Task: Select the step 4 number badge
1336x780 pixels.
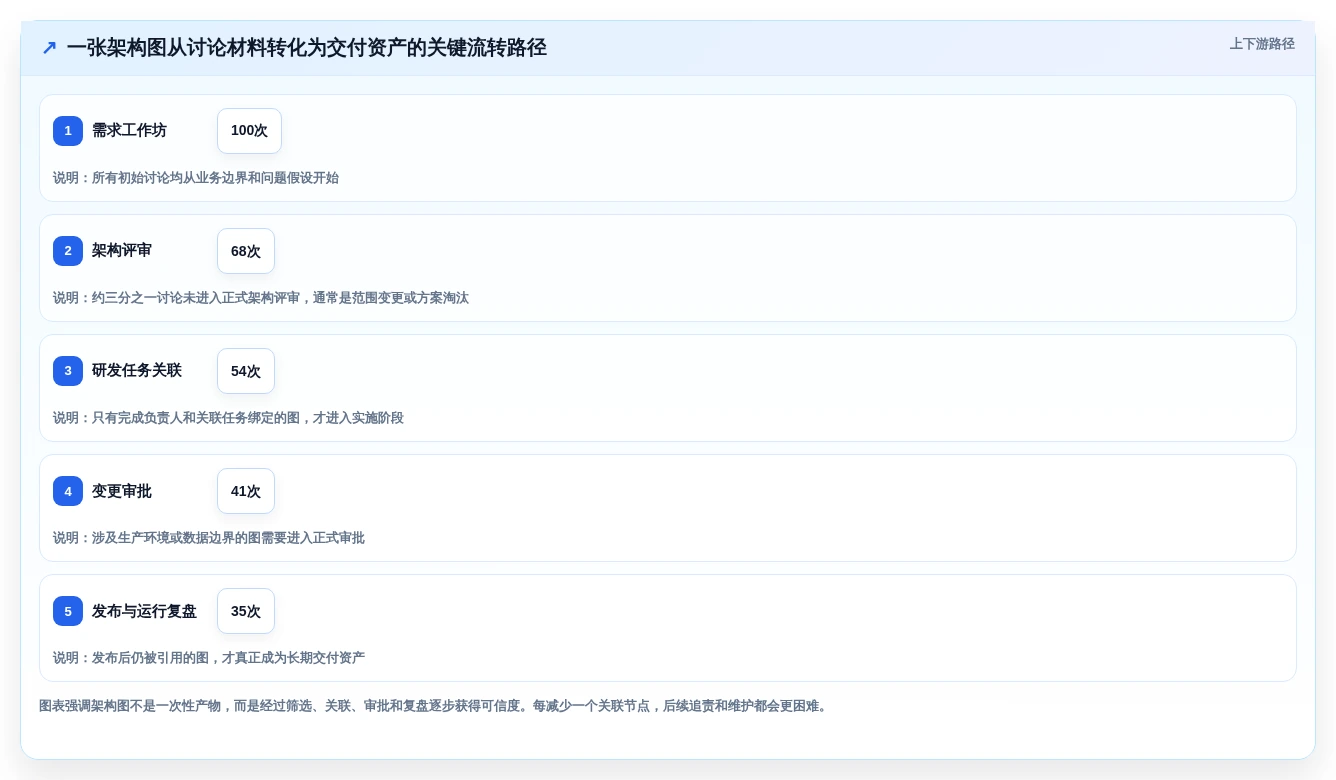Action: [68, 491]
